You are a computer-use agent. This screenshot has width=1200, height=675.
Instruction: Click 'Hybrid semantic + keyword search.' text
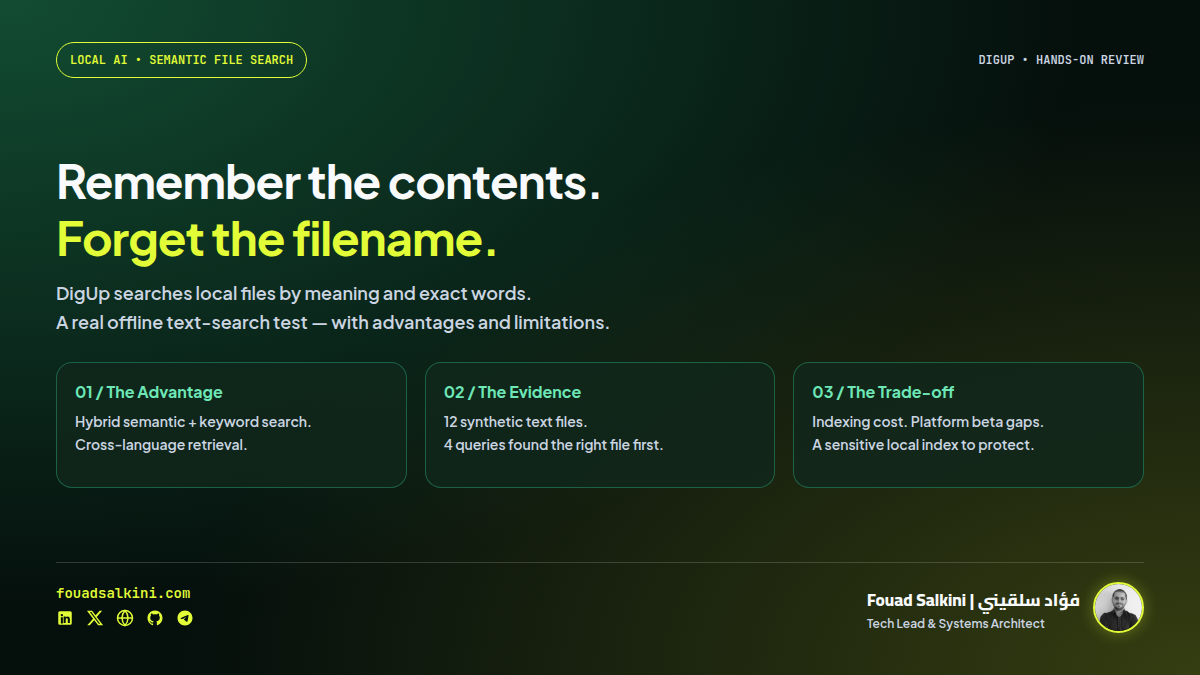tap(193, 422)
